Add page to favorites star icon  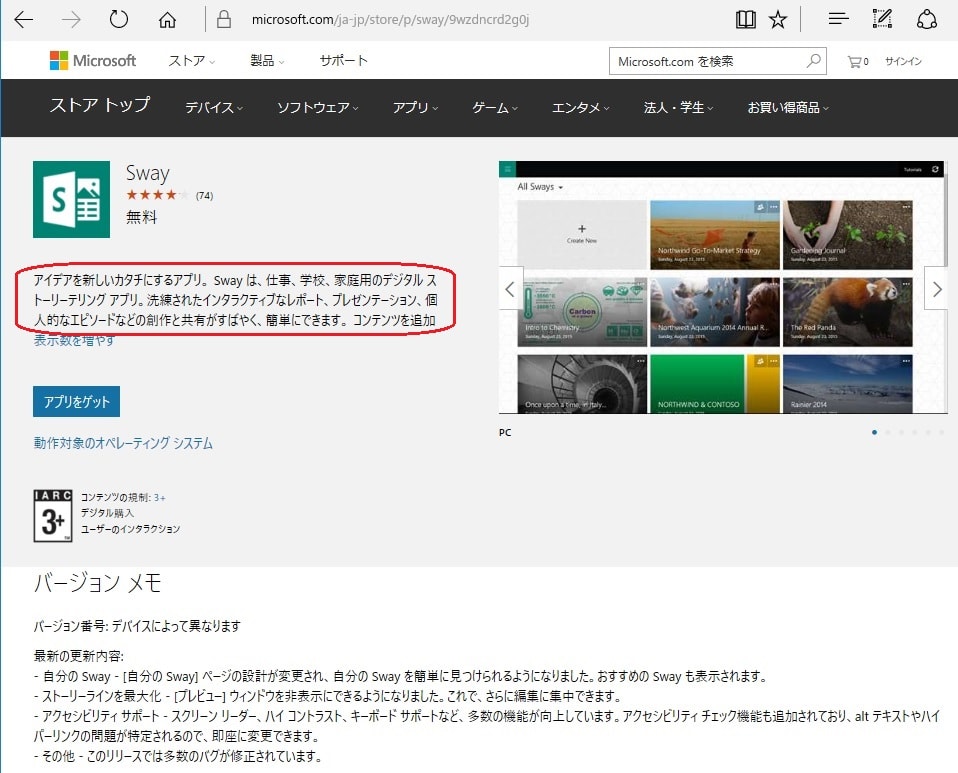(x=778, y=20)
